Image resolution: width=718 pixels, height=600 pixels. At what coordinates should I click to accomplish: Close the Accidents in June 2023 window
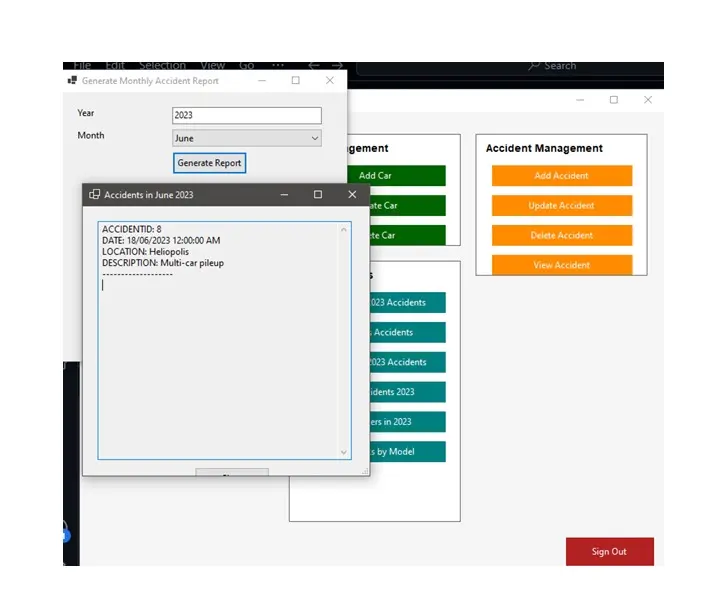point(352,195)
